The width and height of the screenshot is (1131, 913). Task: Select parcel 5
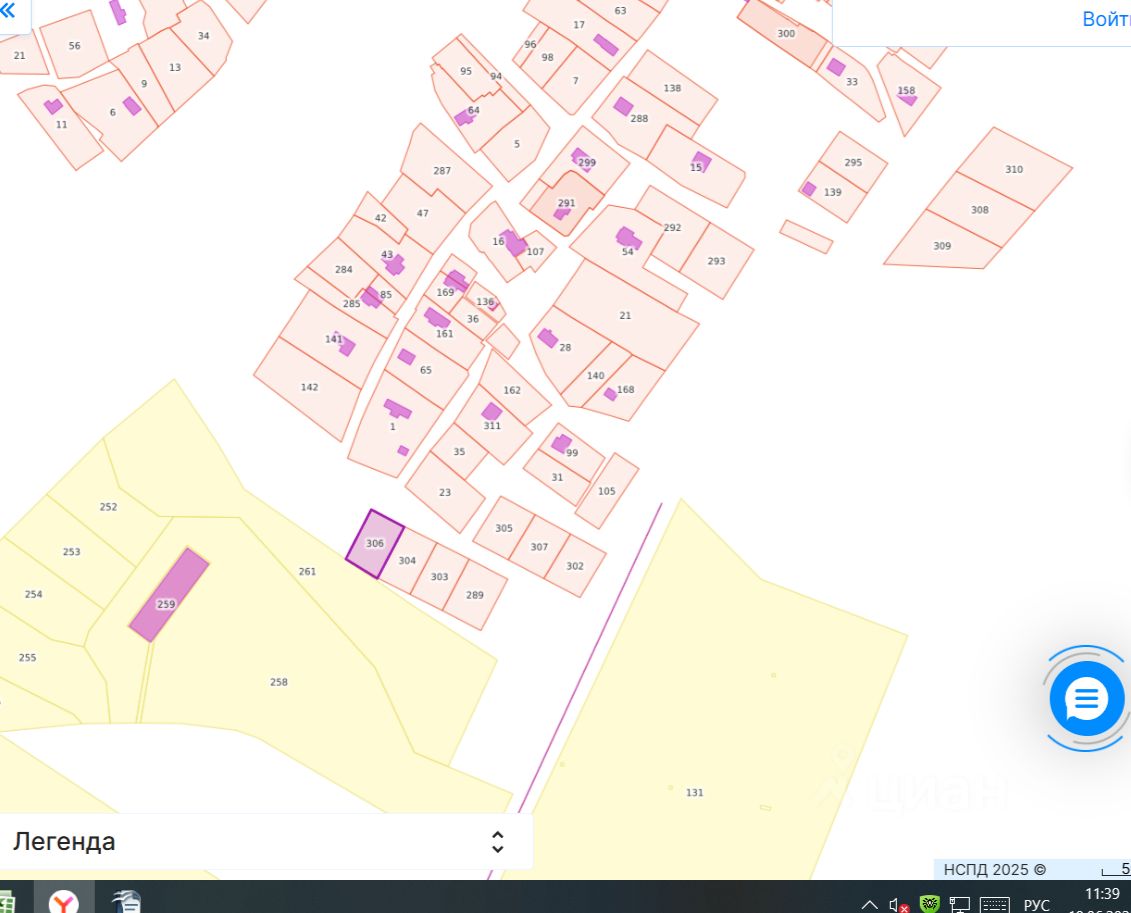(516, 144)
